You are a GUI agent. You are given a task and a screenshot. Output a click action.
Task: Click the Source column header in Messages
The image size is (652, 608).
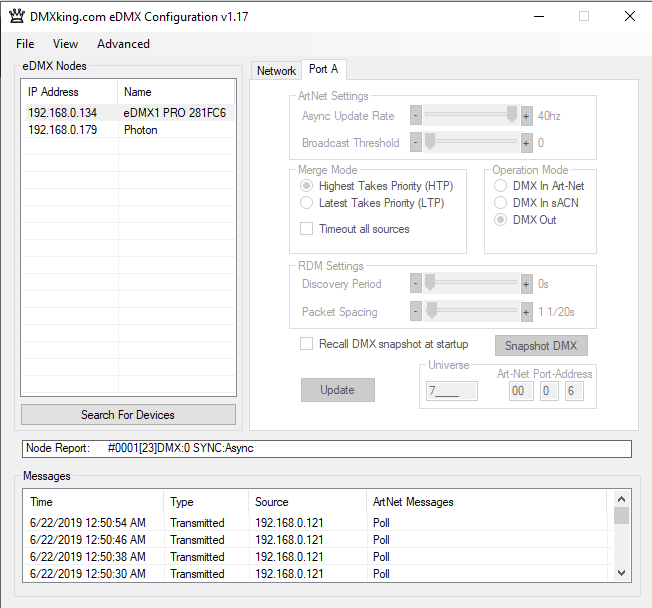(307, 502)
